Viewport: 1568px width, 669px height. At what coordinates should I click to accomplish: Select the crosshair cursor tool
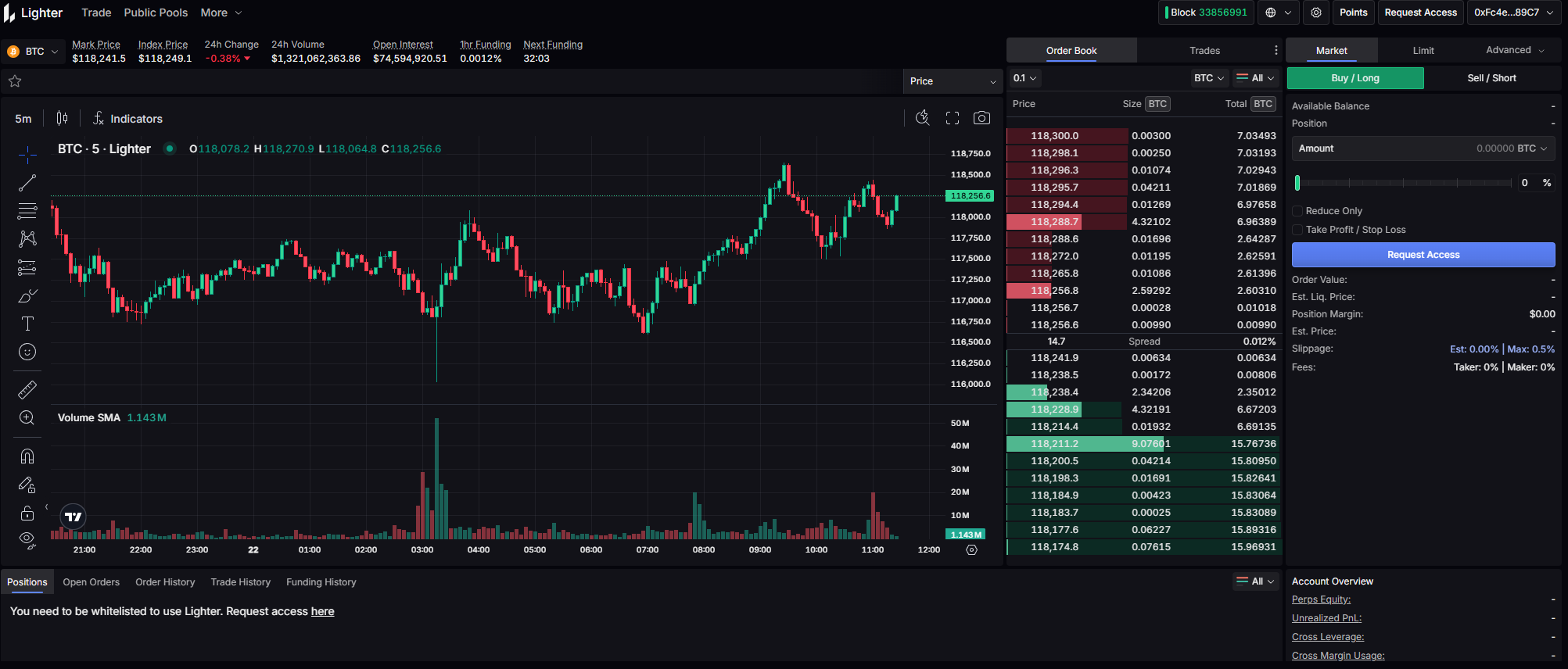27,155
